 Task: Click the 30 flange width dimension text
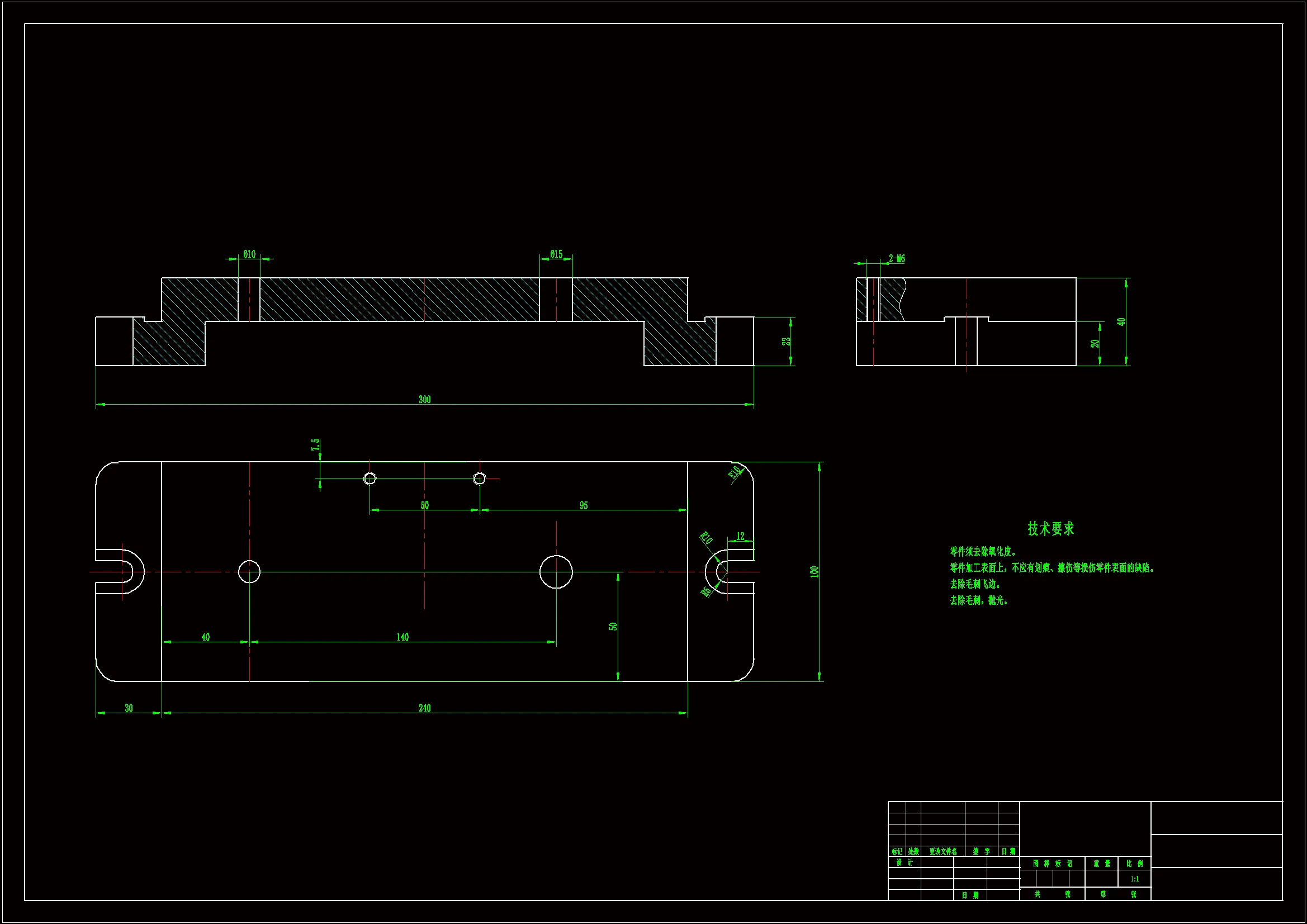129,708
